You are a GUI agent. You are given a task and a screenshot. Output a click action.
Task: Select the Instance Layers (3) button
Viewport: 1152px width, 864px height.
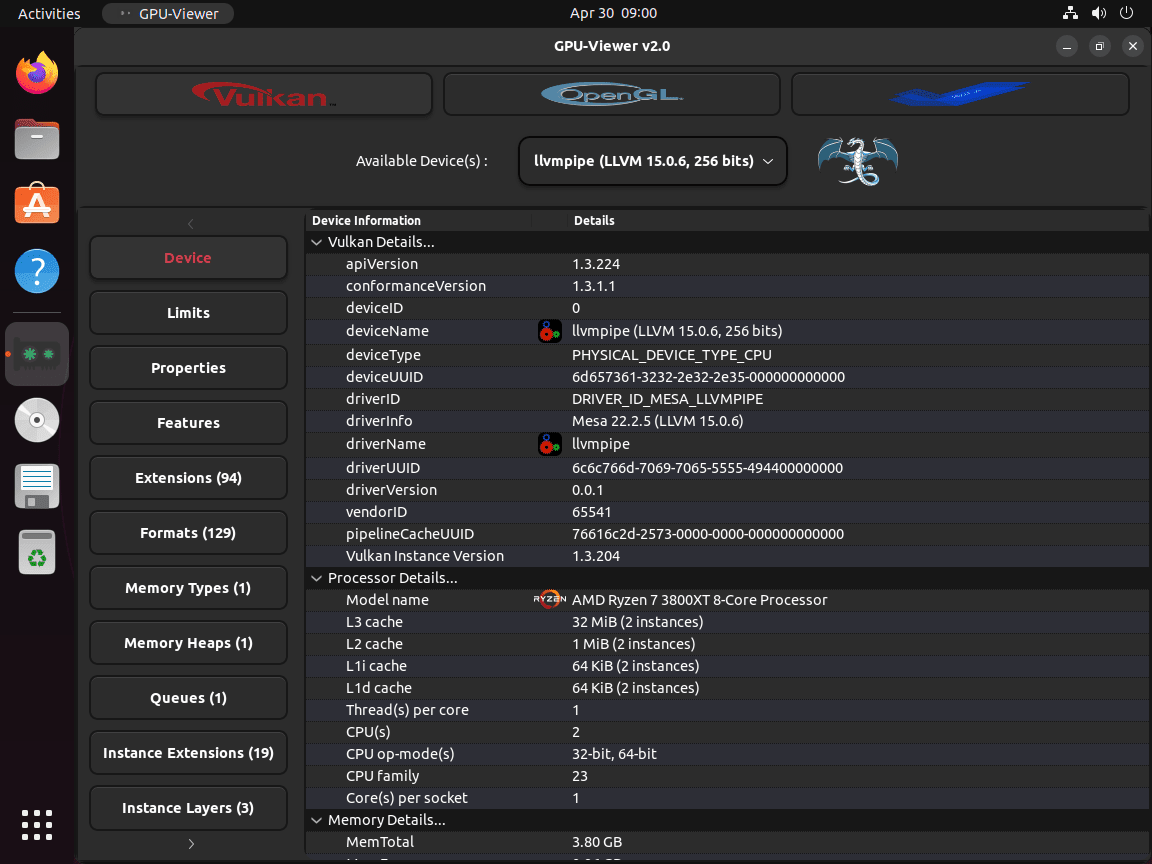click(188, 807)
